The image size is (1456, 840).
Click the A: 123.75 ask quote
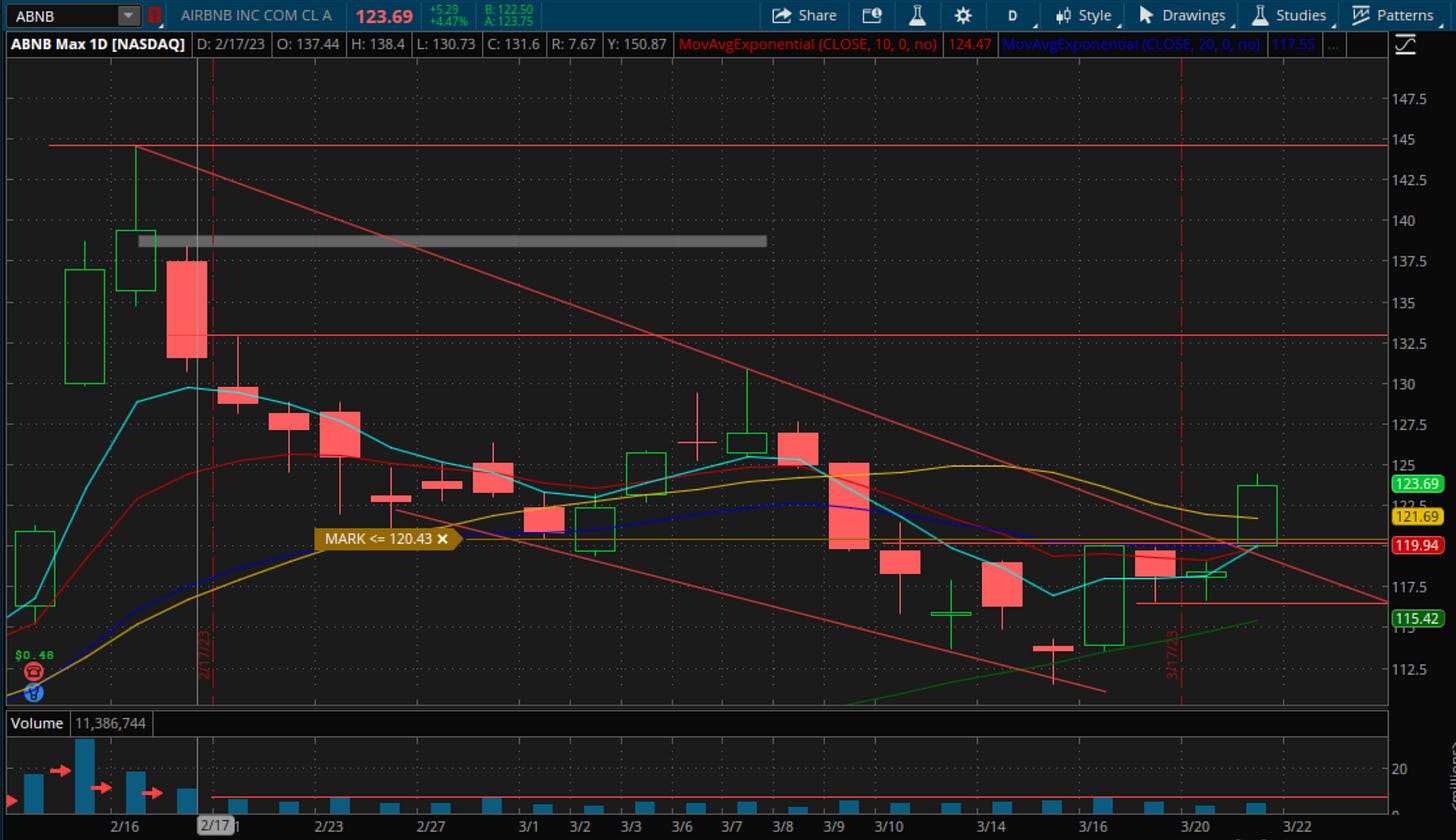point(508,22)
